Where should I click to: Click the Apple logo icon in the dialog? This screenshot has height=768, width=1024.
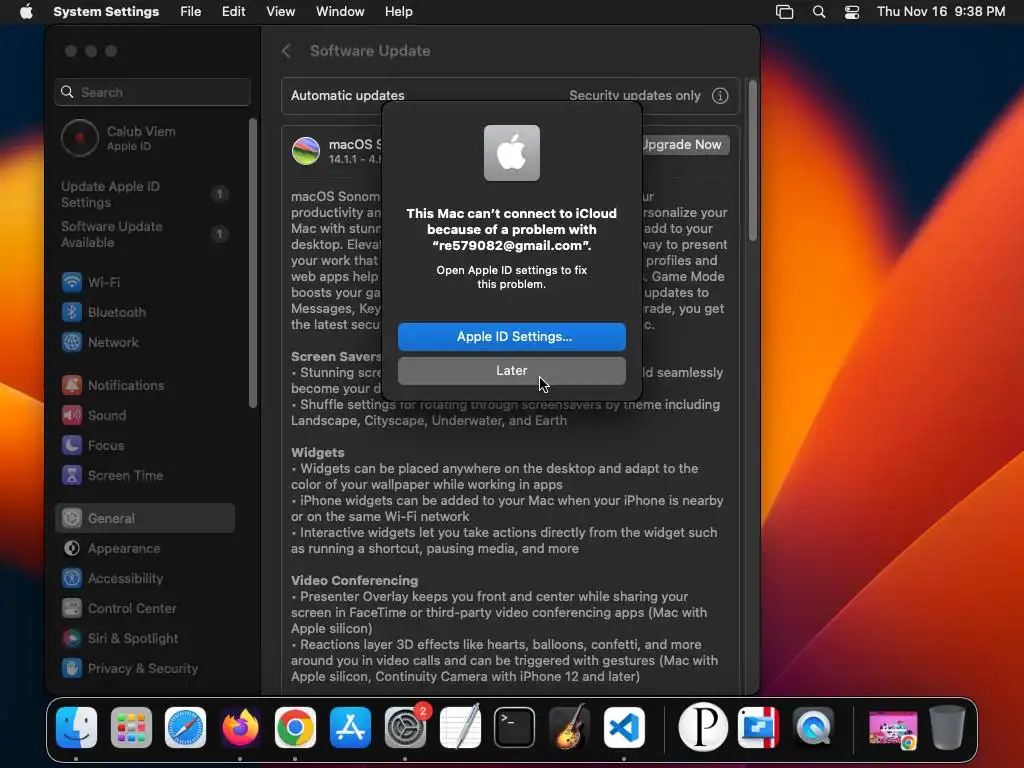(511, 153)
